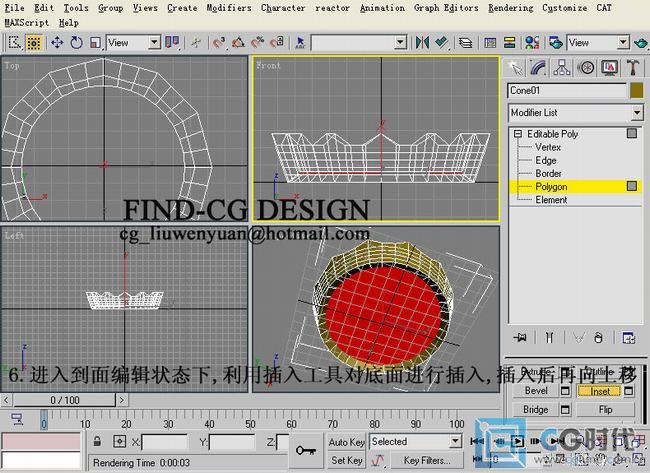Select the Edge sub-object level
The image size is (650, 473).
point(546,160)
